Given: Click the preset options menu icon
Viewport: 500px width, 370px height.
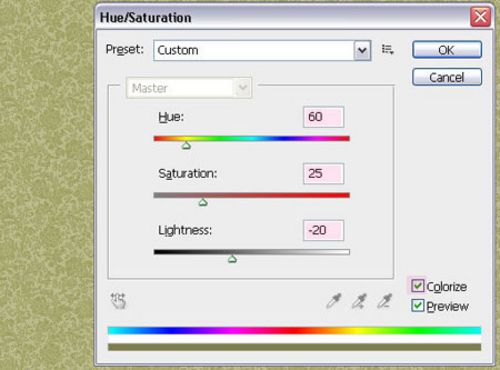Looking at the screenshot, I should click(x=387, y=49).
